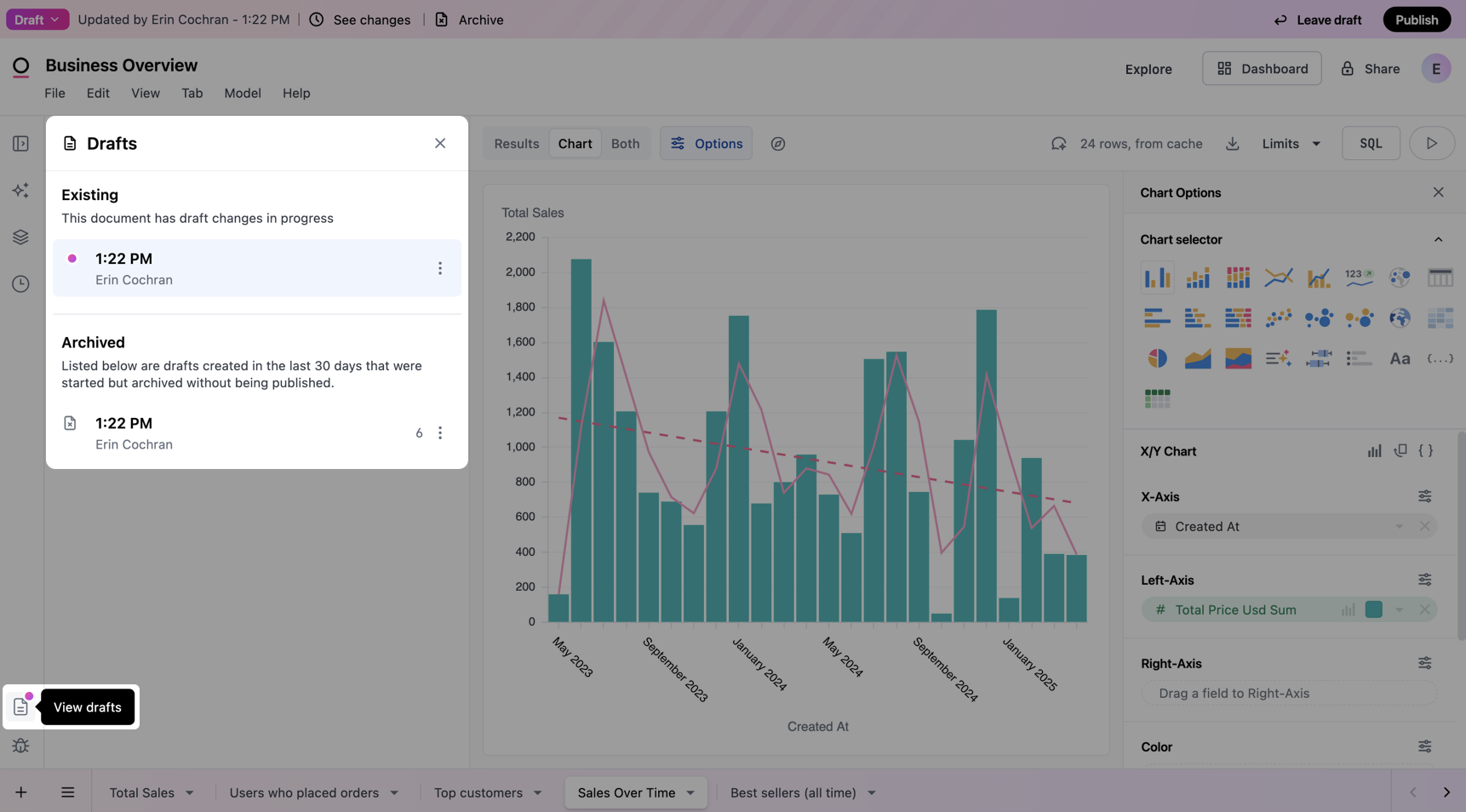Choose the line chart icon in Chart selector
Screen dimensions: 1466x812
point(1278,277)
